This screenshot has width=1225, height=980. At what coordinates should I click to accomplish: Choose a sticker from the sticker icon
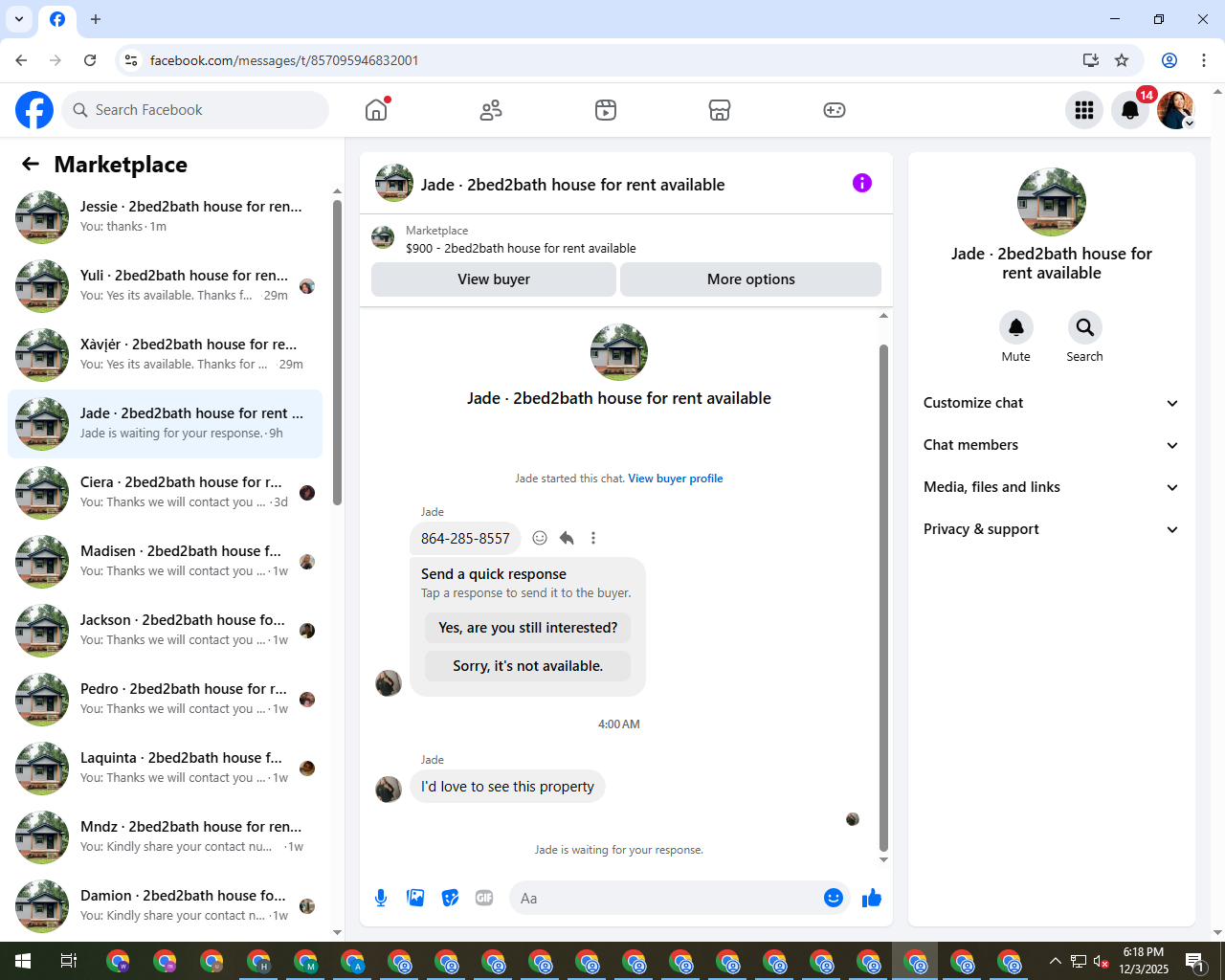450,898
